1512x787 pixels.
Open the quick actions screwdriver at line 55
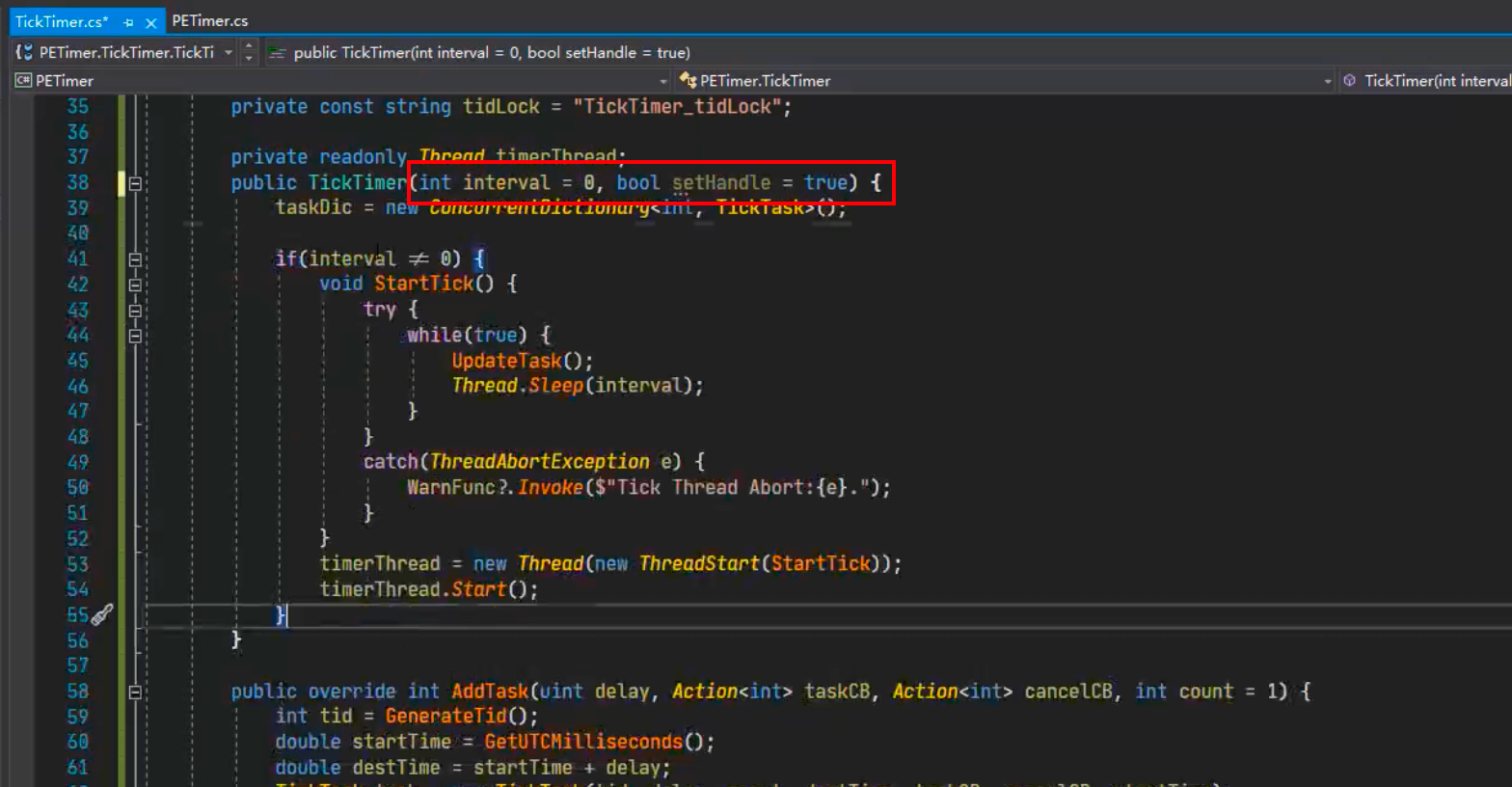[102, 614]
